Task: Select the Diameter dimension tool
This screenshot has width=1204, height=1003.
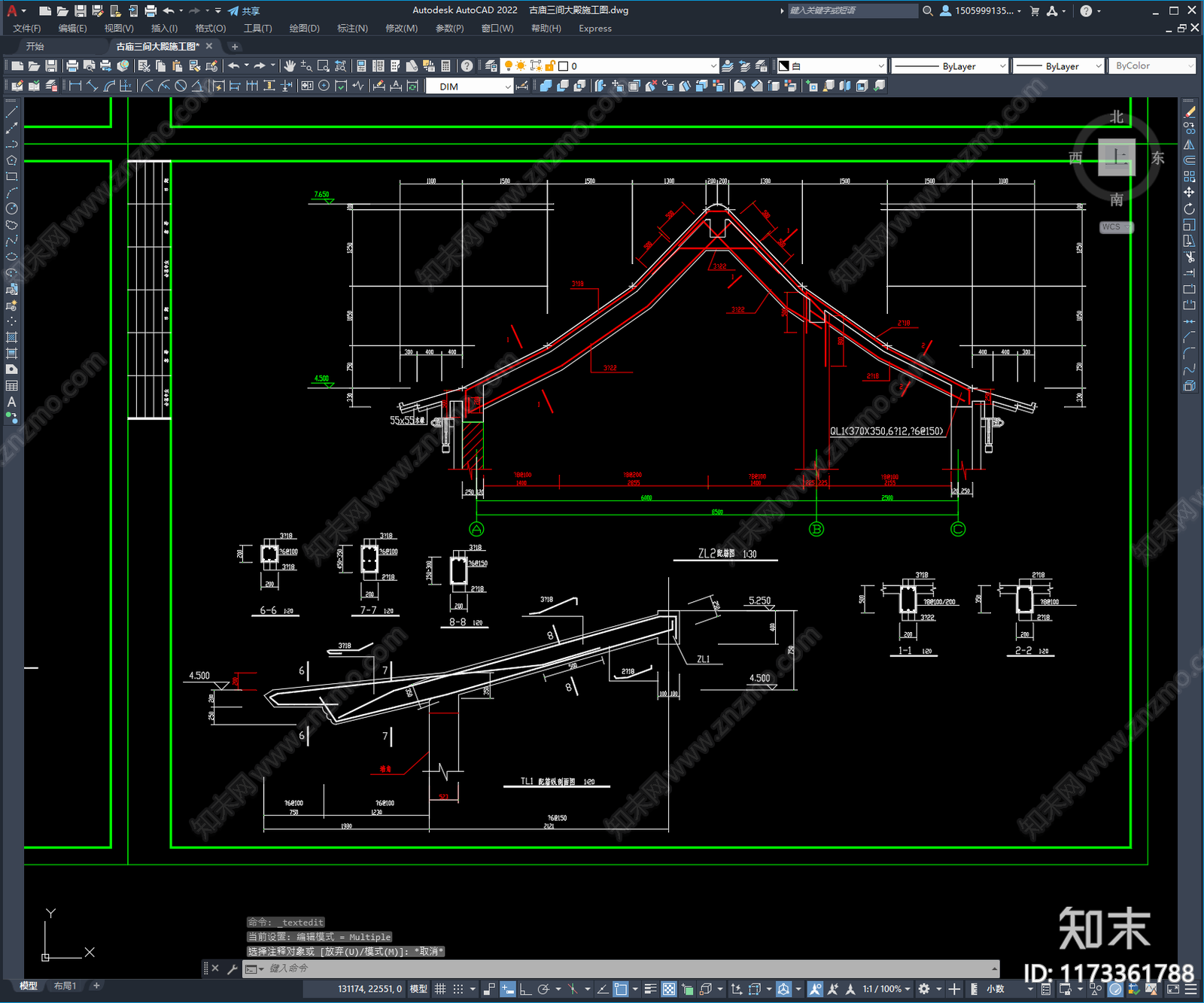Action: [181, 87]
